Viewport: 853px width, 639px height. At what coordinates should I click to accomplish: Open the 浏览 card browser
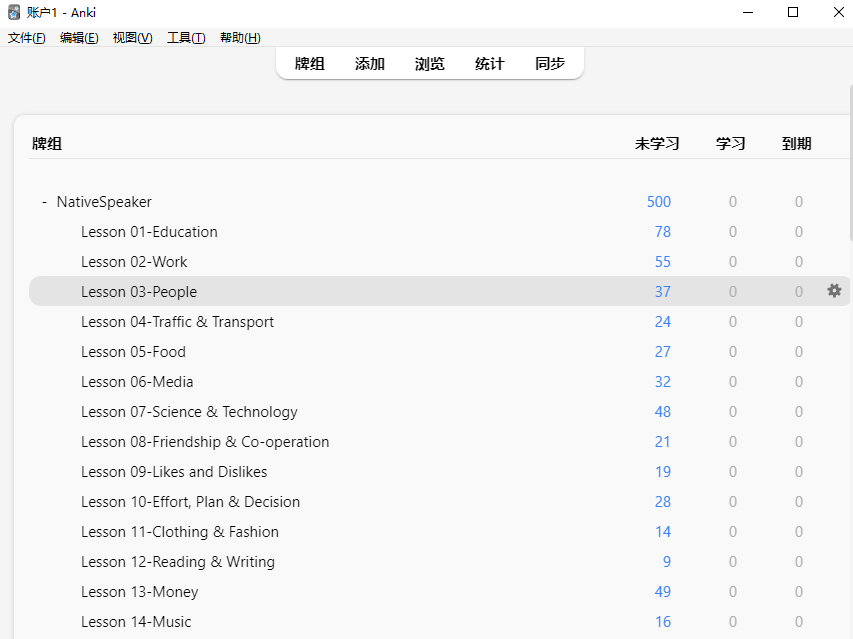click(430, 64)
